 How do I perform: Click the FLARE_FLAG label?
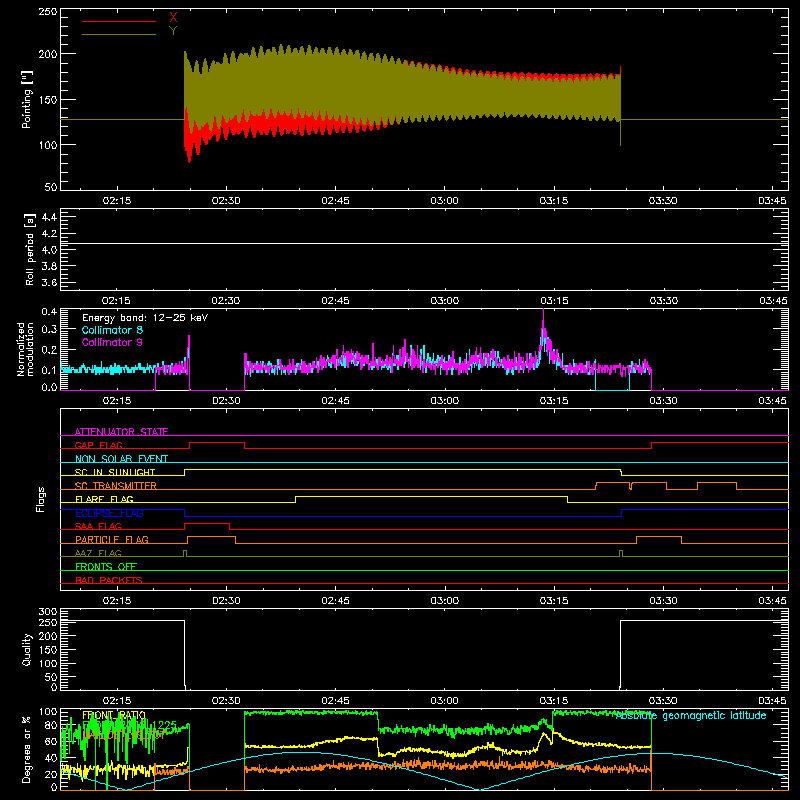click(x=104, y=499)
